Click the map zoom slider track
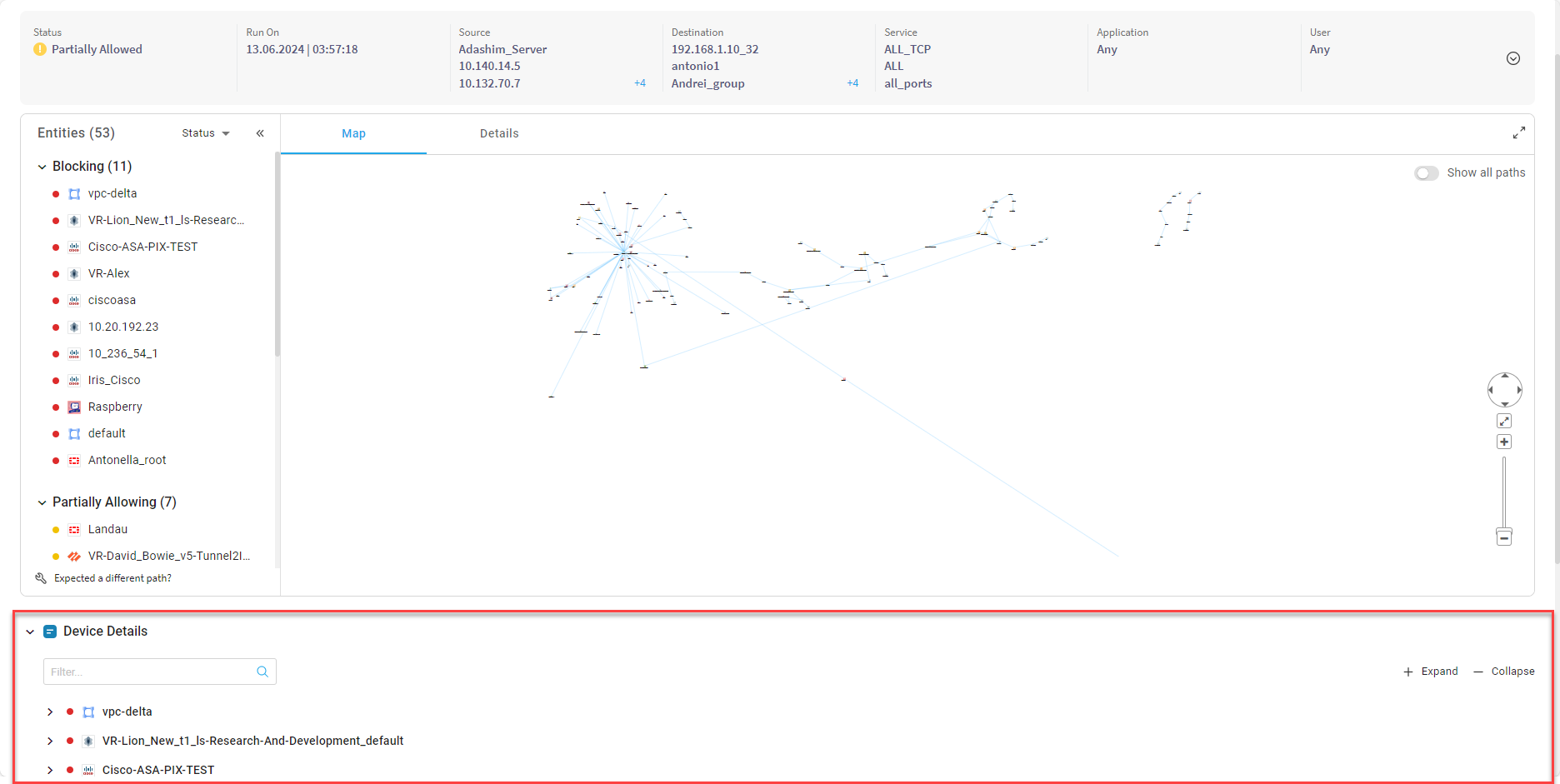 click(1504, 492)
